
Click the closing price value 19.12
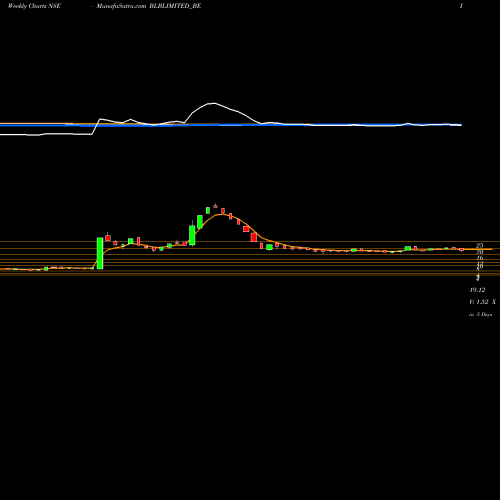pos(477,290)
